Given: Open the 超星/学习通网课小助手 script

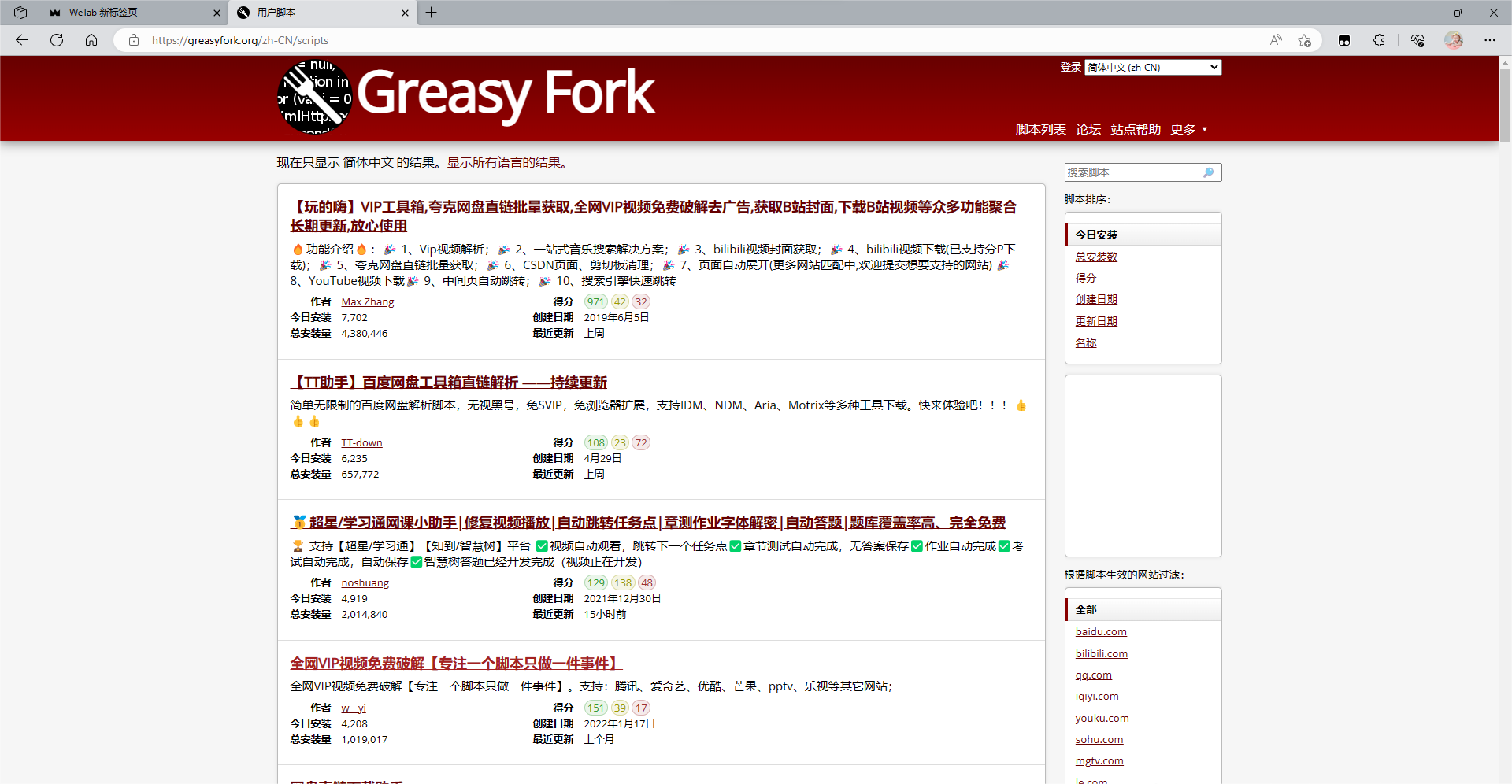Looking at the screenshot, I should pos(647,523).
